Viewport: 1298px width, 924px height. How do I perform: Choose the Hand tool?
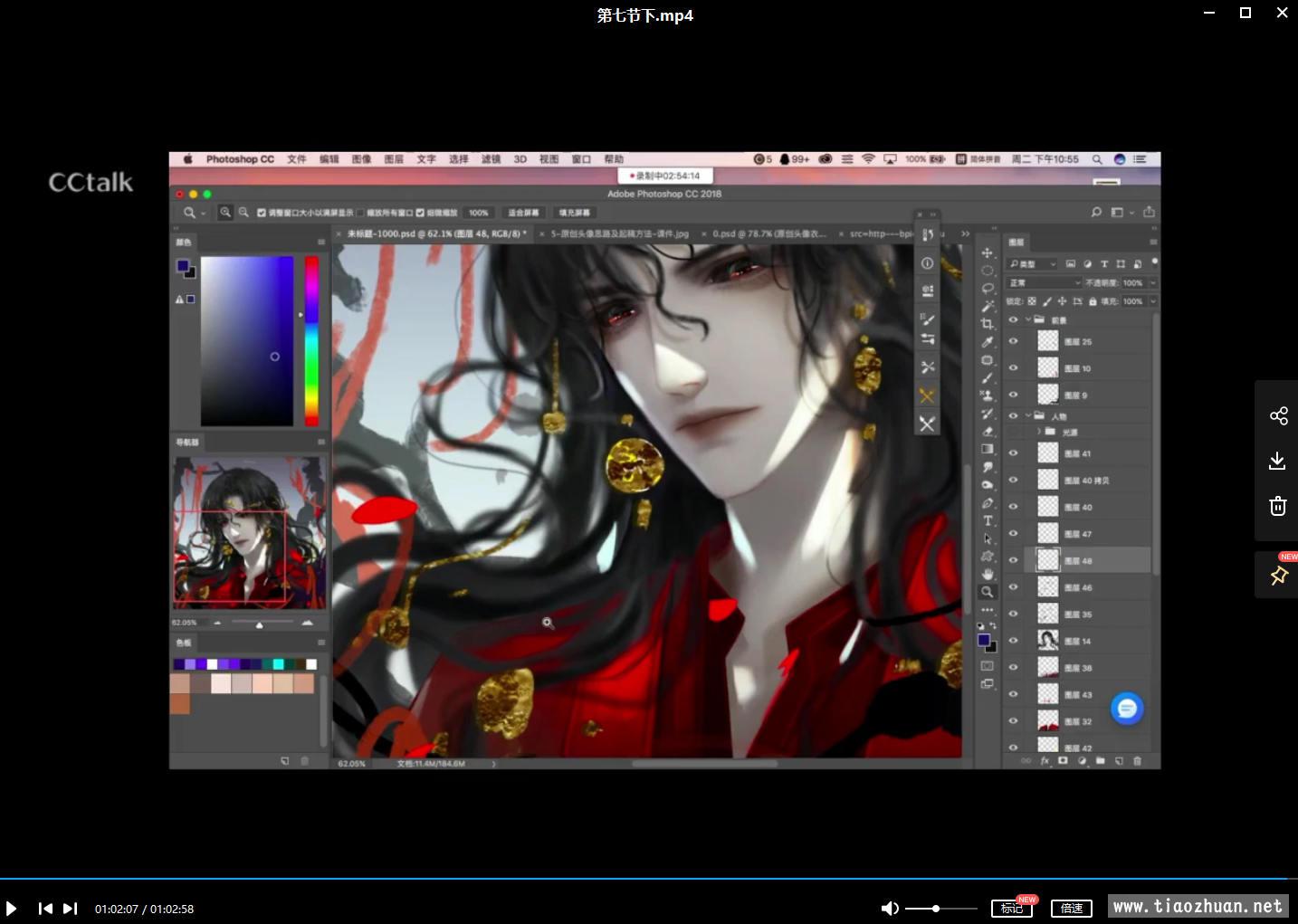(988, 574)
